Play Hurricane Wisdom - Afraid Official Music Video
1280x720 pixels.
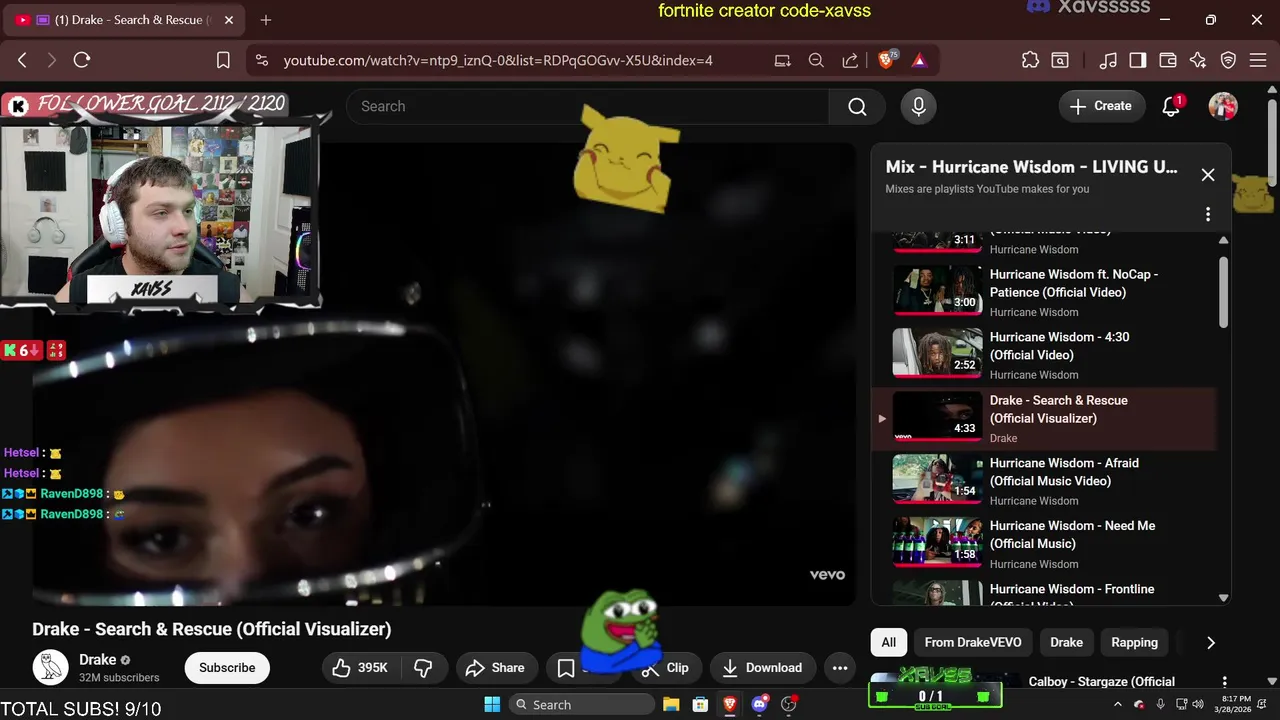point(1045,481)
